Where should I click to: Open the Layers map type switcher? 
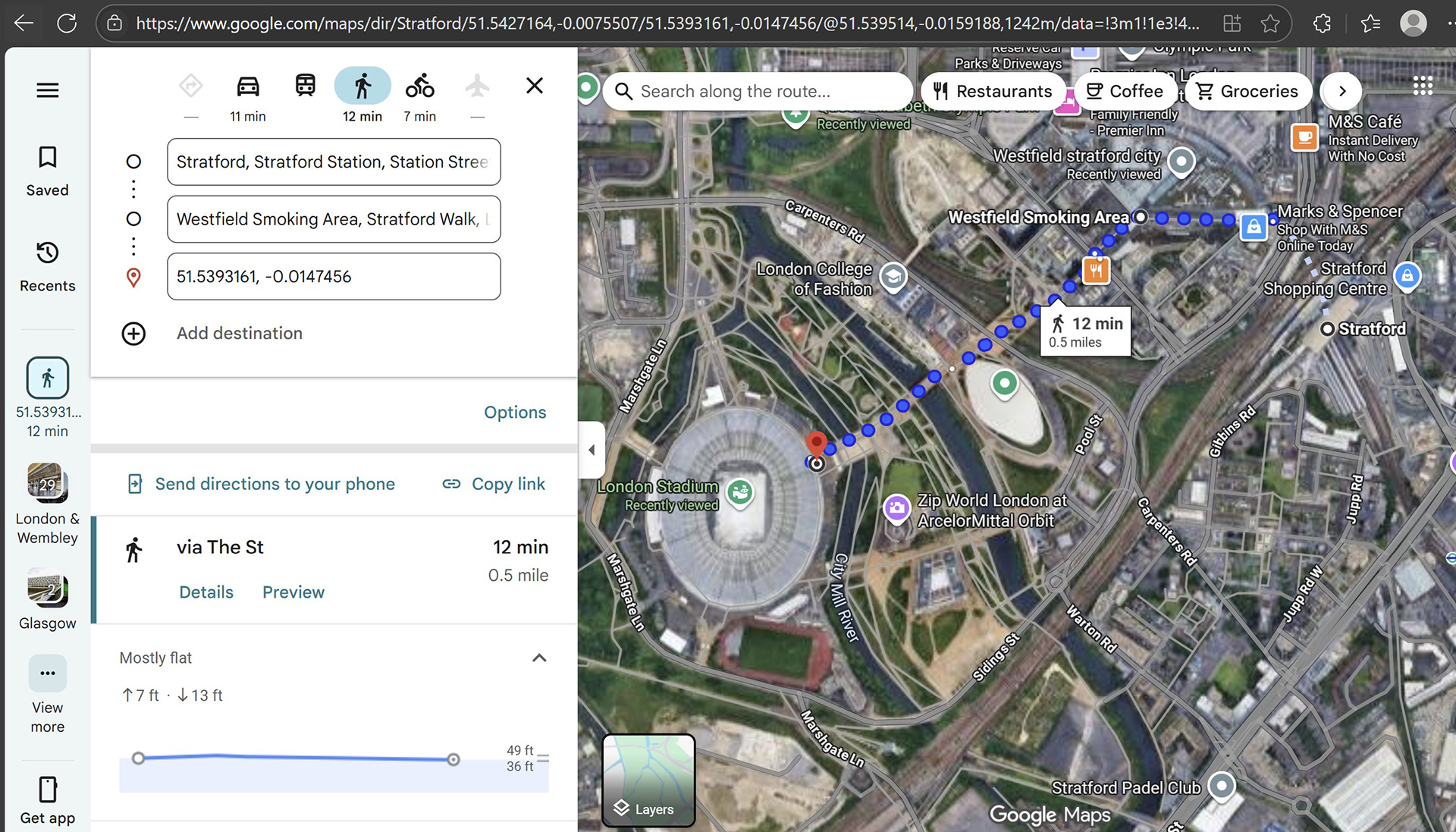(648, 780)
